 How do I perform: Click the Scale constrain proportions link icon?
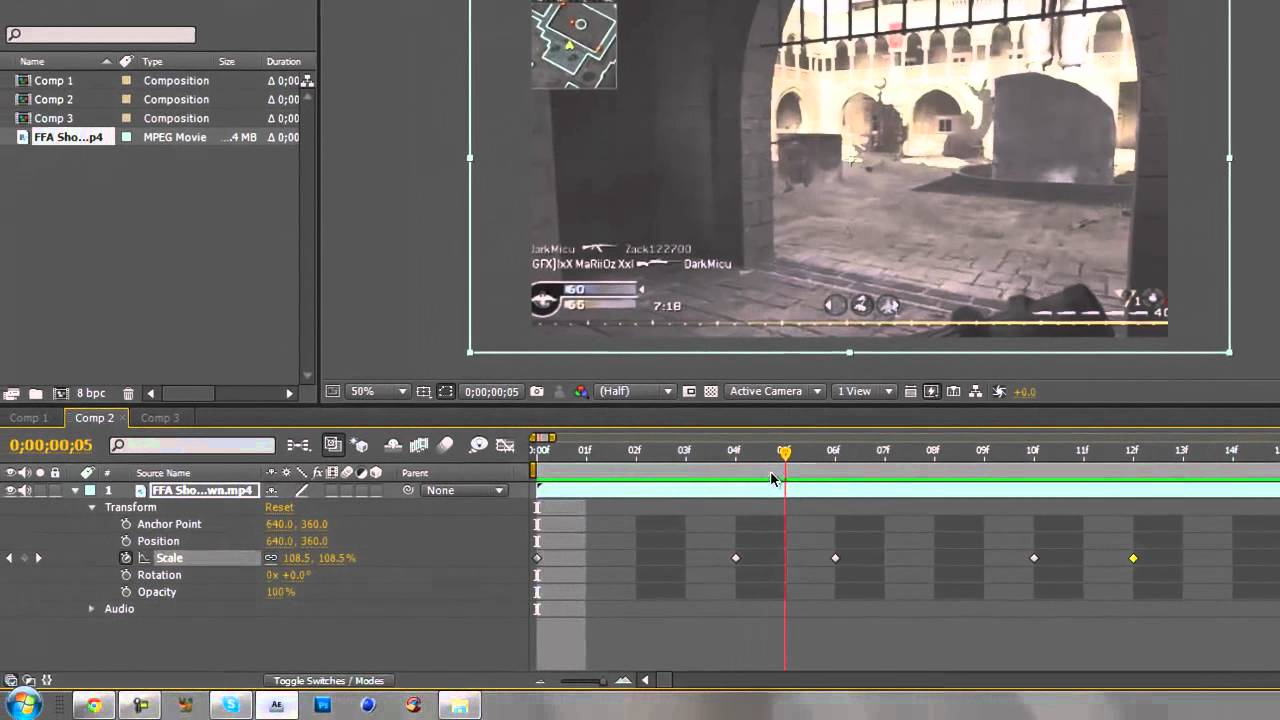pyautogui.click(x=271, y=558)
